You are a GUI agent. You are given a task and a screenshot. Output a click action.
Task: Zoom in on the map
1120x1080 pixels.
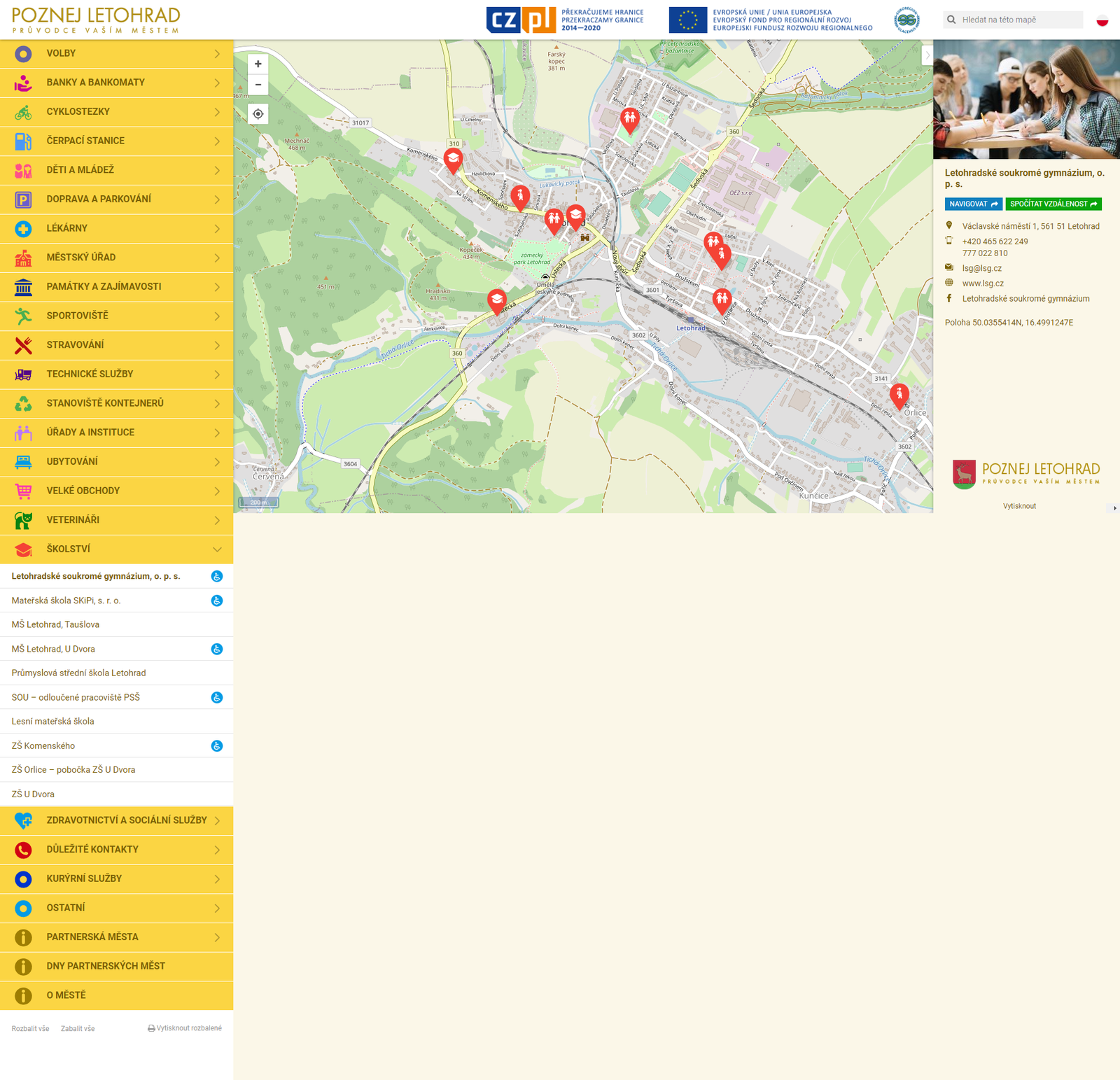258,64
